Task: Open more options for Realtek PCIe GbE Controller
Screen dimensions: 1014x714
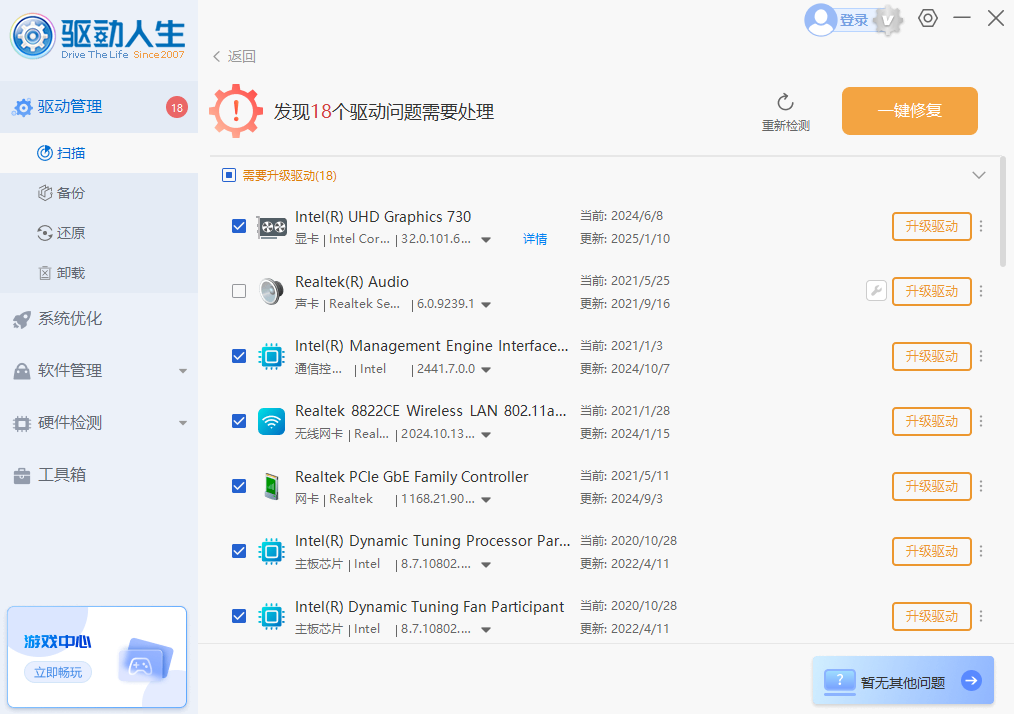Action: 981,486
